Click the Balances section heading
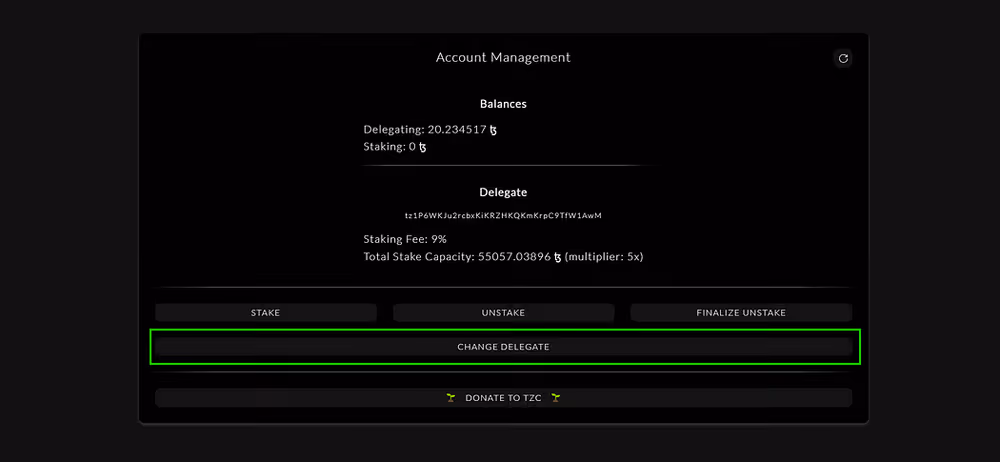The height and width of the screenshot is (462, 1000). coord(503,104)
